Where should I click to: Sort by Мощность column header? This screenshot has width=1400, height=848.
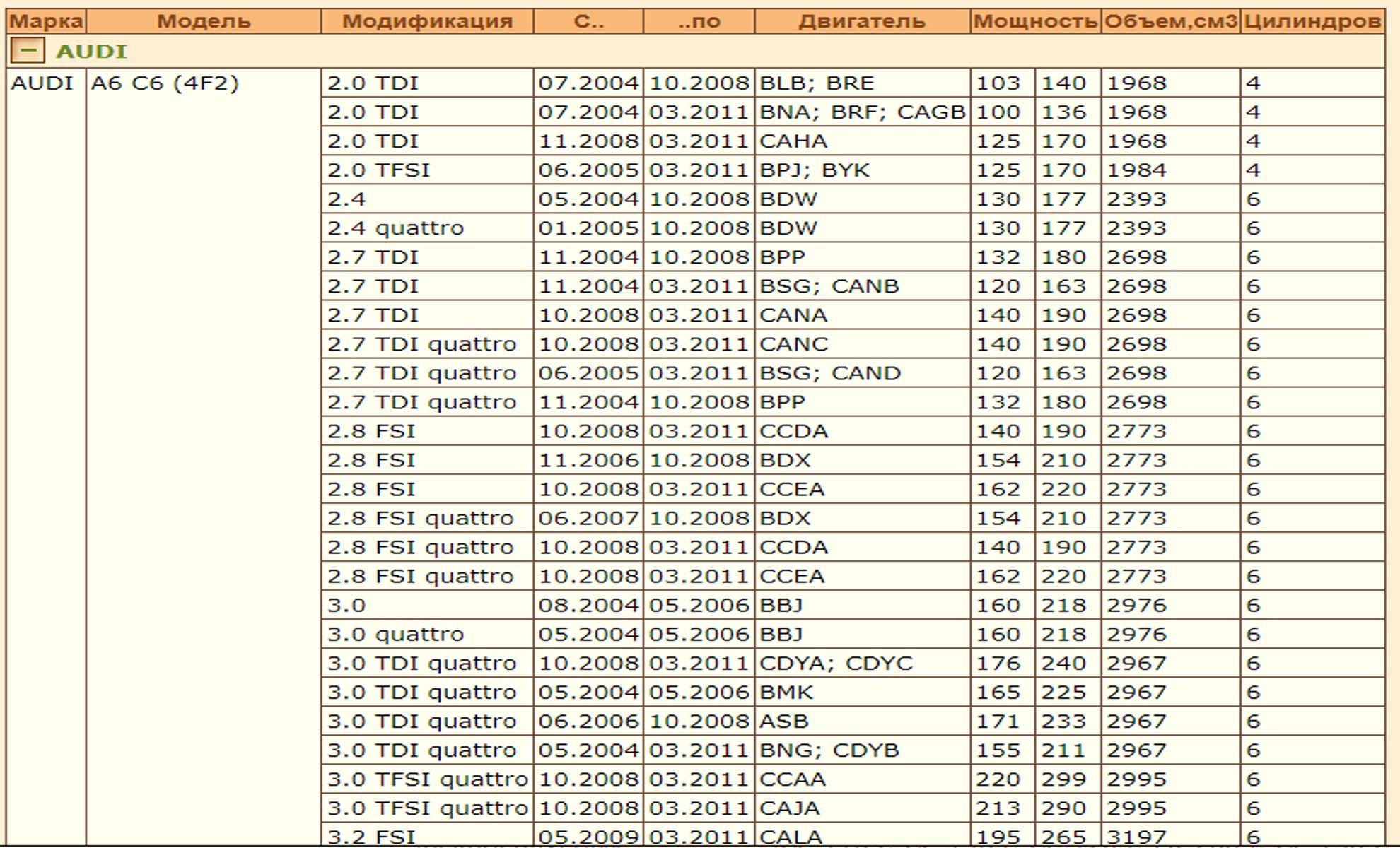pyautogui.click(x=1035, y=21)
